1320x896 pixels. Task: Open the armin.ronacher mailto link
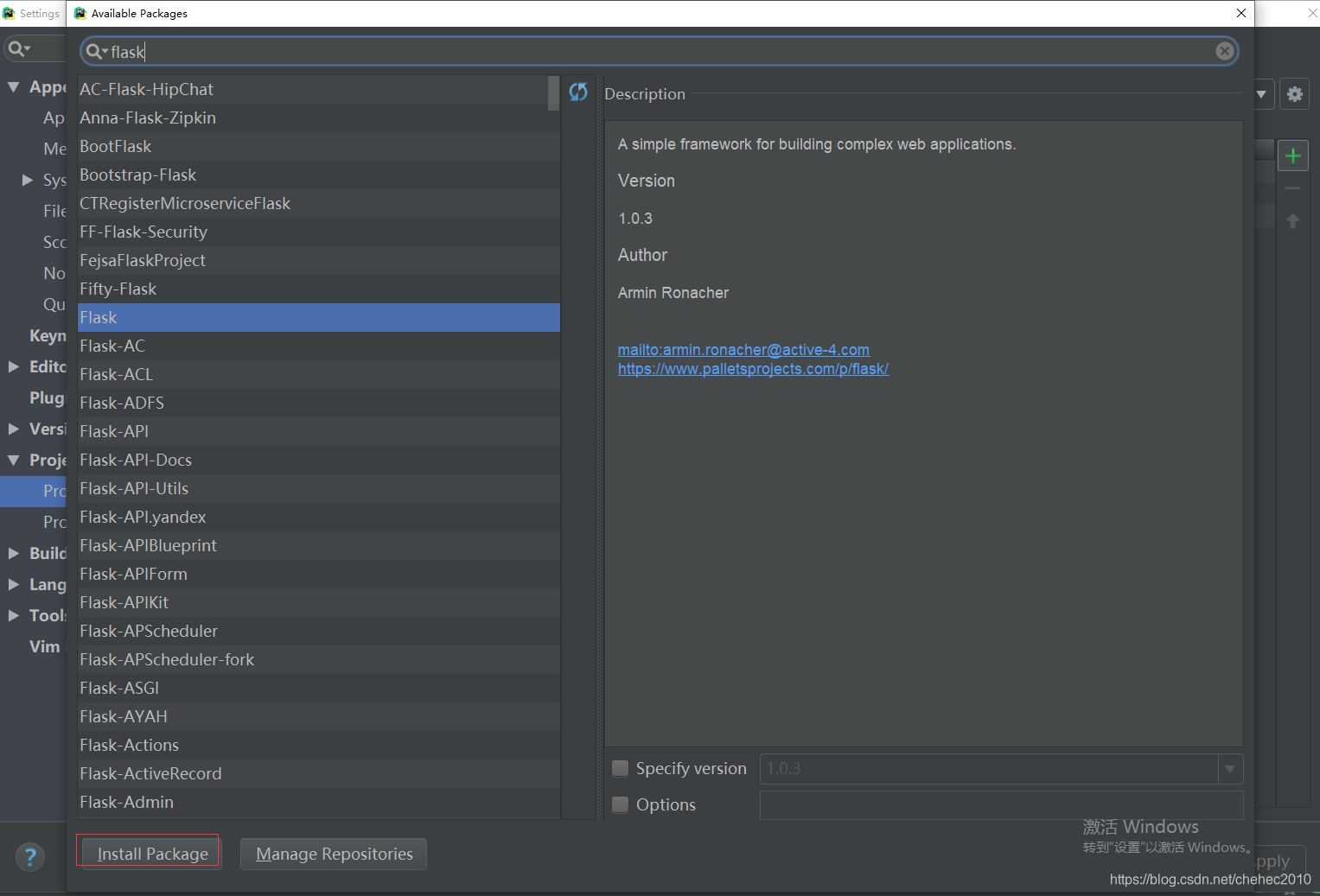[x=743, y=350]
